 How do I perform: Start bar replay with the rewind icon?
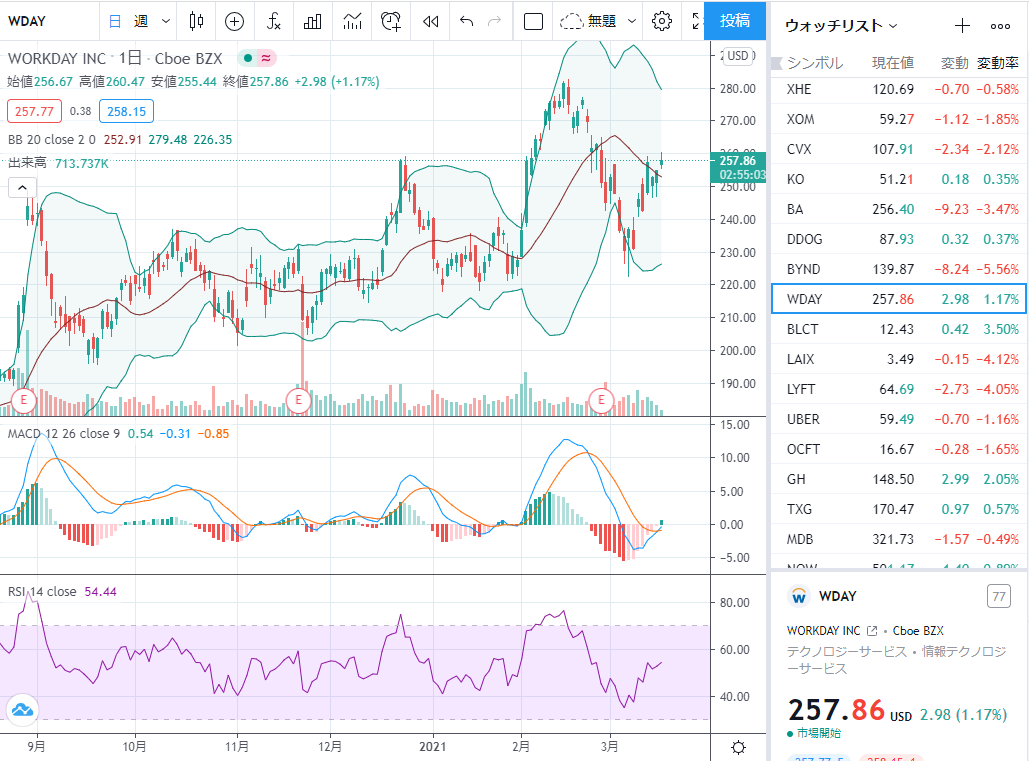tap(430, 22)
